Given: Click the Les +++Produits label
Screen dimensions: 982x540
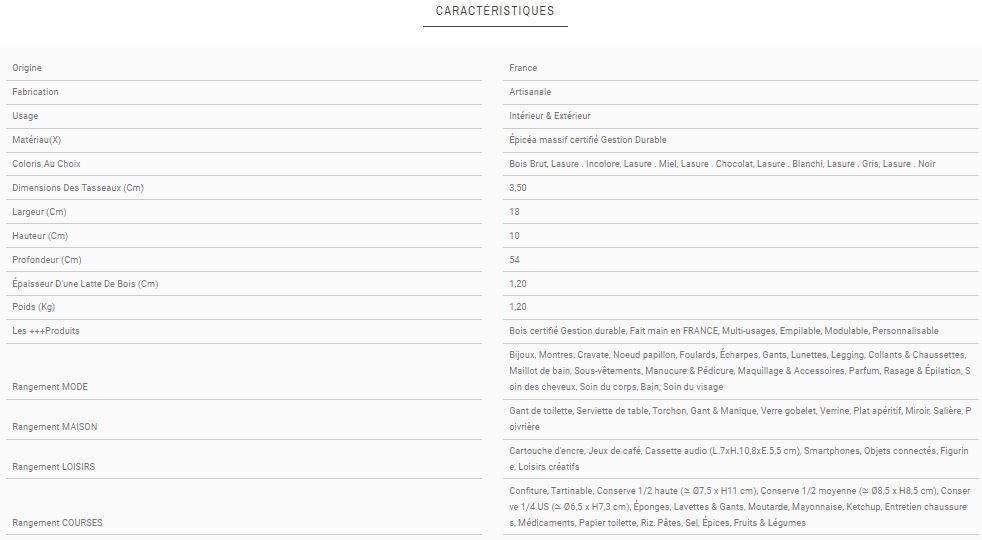Looking at the screenshot, I should tap(46, 331).
